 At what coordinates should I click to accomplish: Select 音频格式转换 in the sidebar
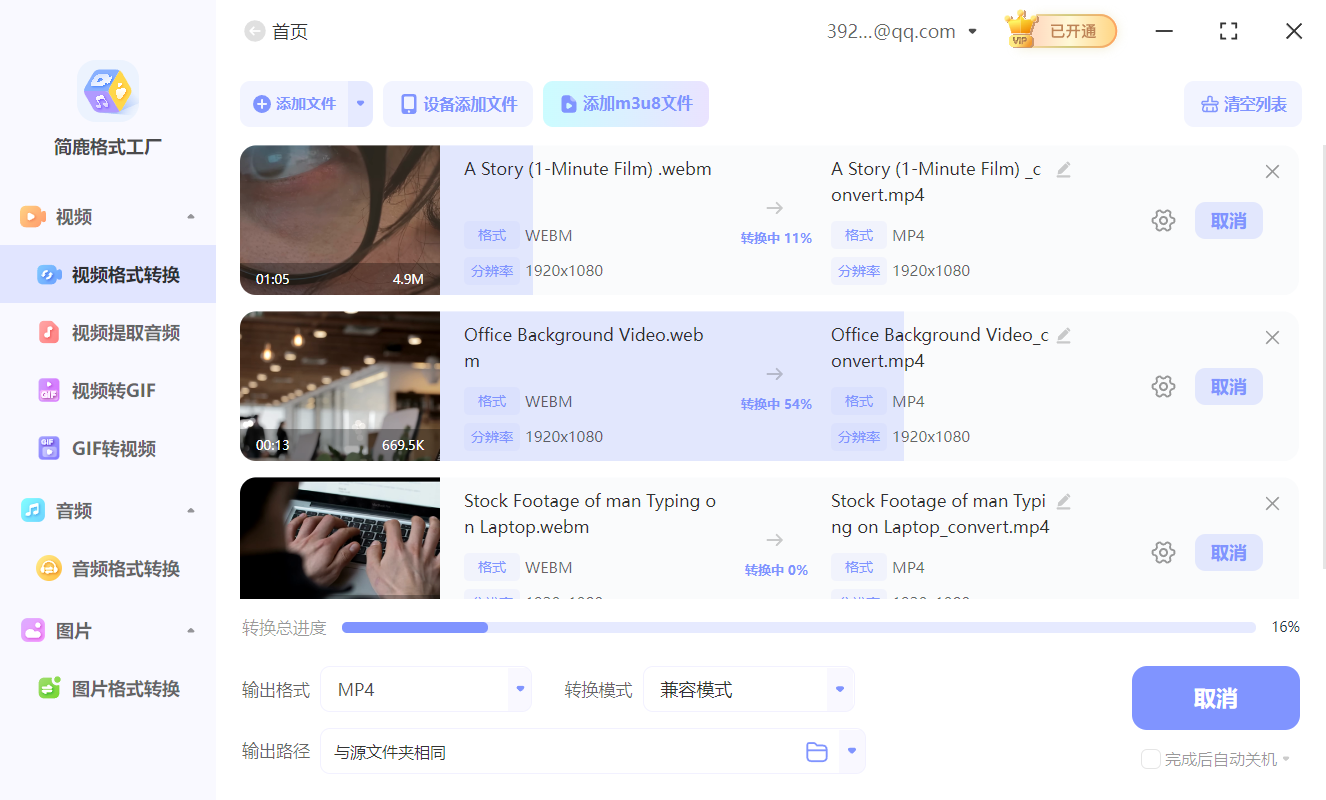[108, 569]
